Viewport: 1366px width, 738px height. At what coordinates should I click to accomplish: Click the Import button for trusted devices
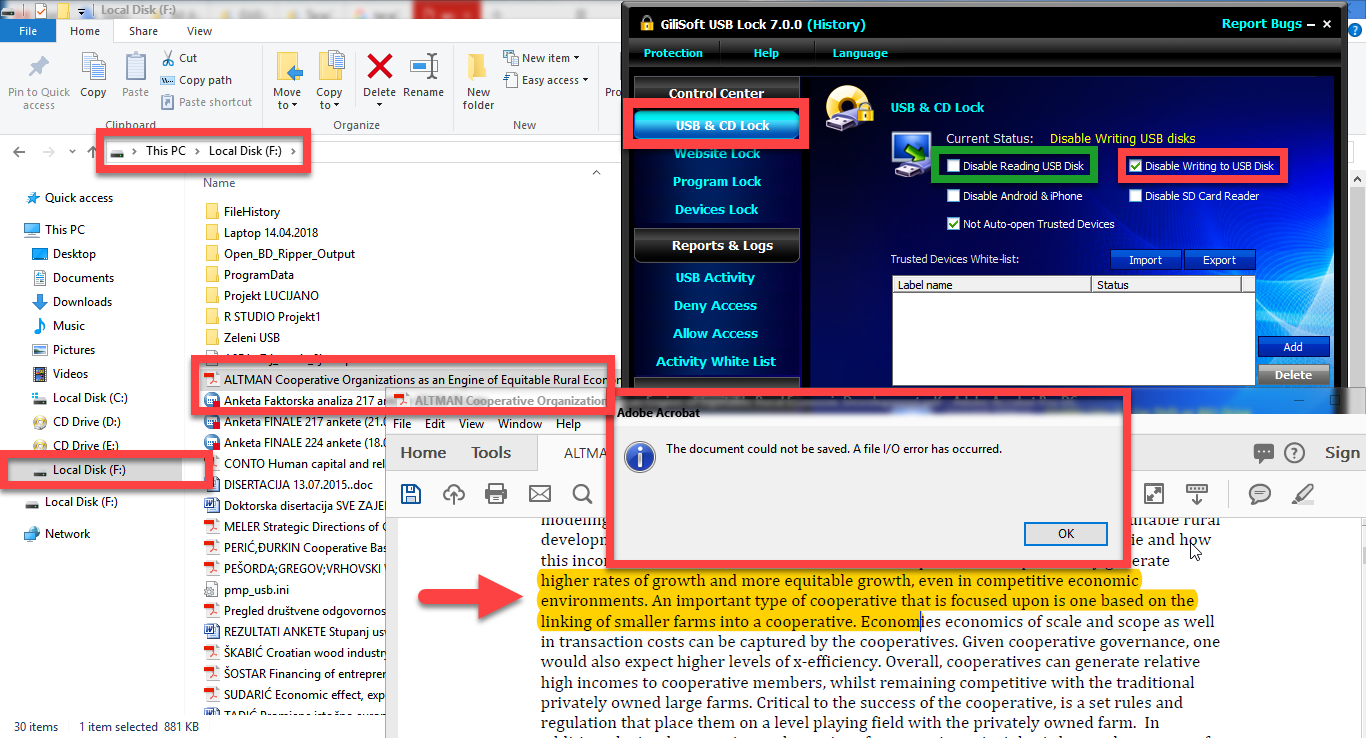point(1146,260)
